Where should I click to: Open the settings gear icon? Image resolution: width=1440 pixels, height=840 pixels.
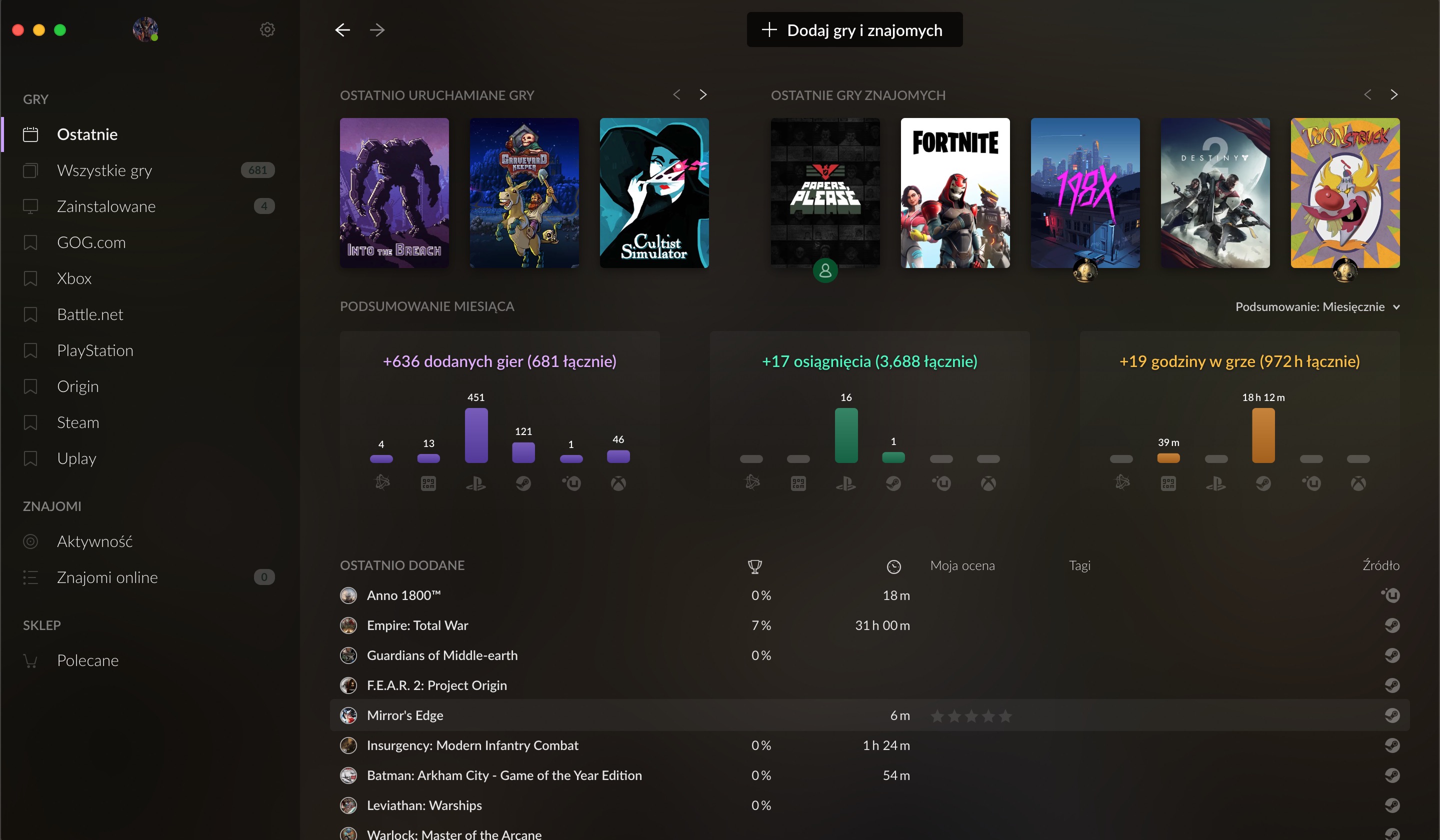(267, 29)
